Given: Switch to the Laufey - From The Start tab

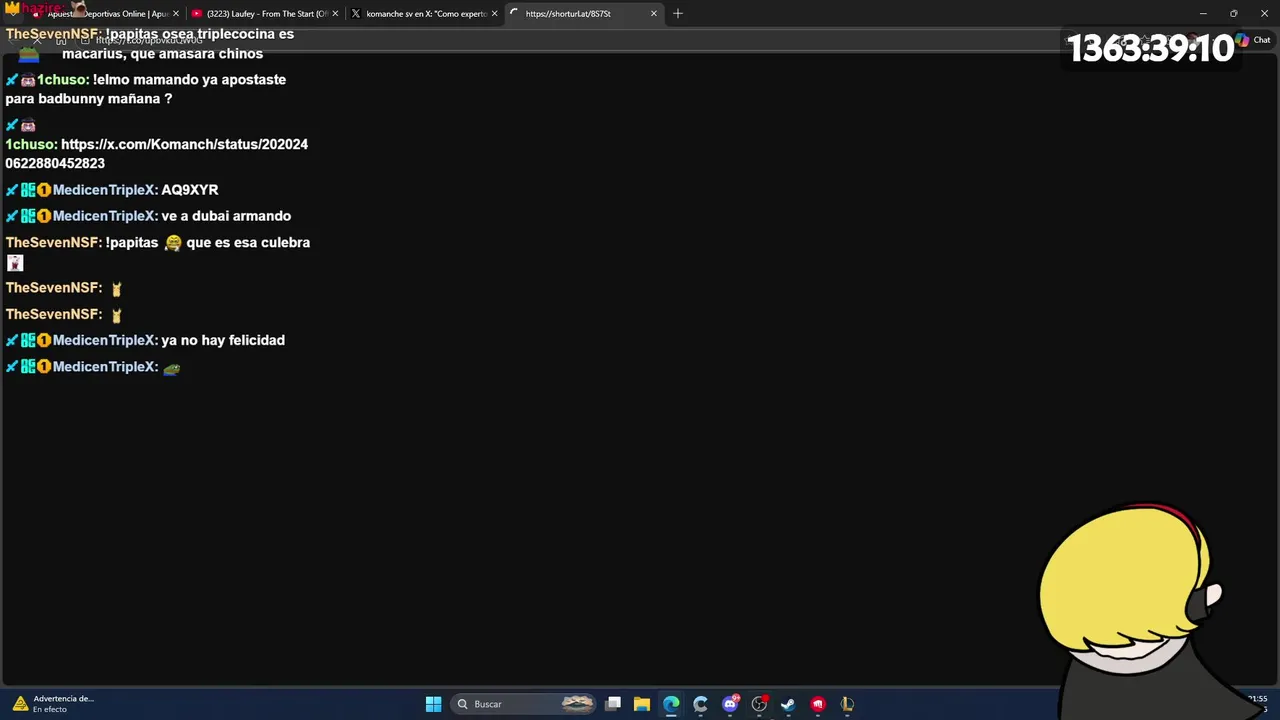Looking at the screenshot, I should coord(265,14).
